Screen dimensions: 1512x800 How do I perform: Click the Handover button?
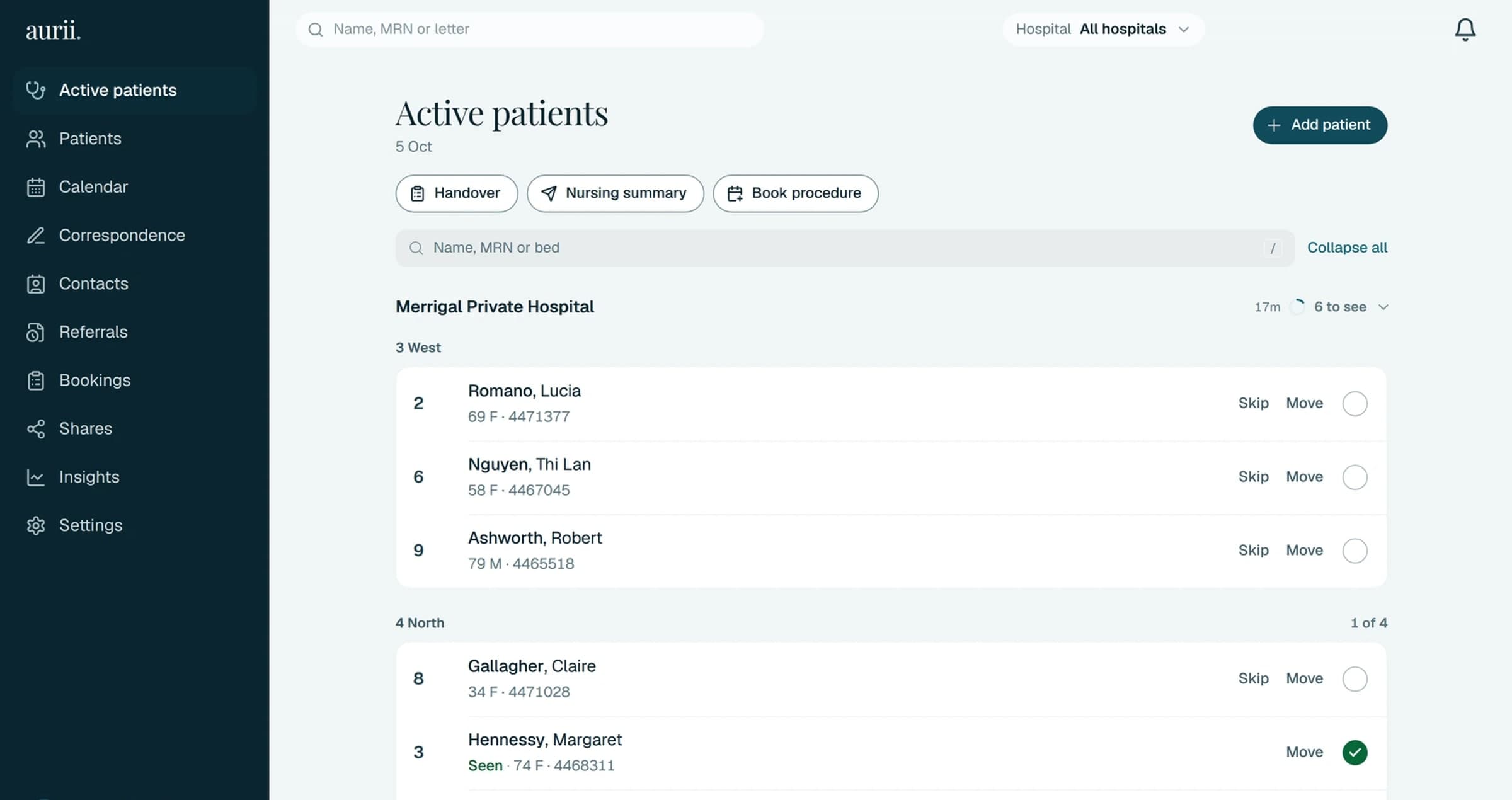[x=457, y=193]
